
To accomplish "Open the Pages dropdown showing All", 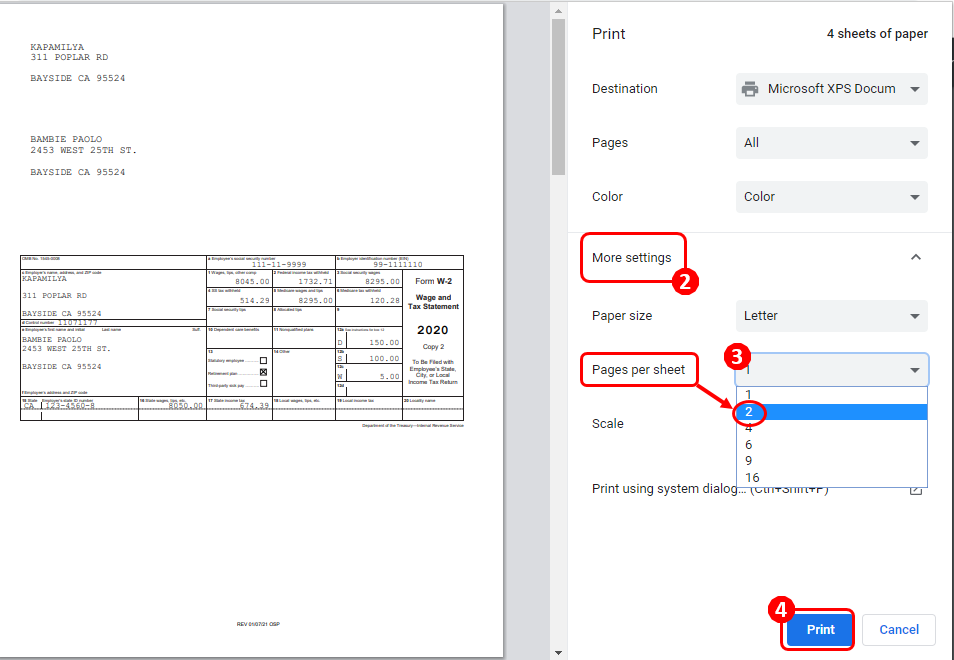I will tap(831, 143).
